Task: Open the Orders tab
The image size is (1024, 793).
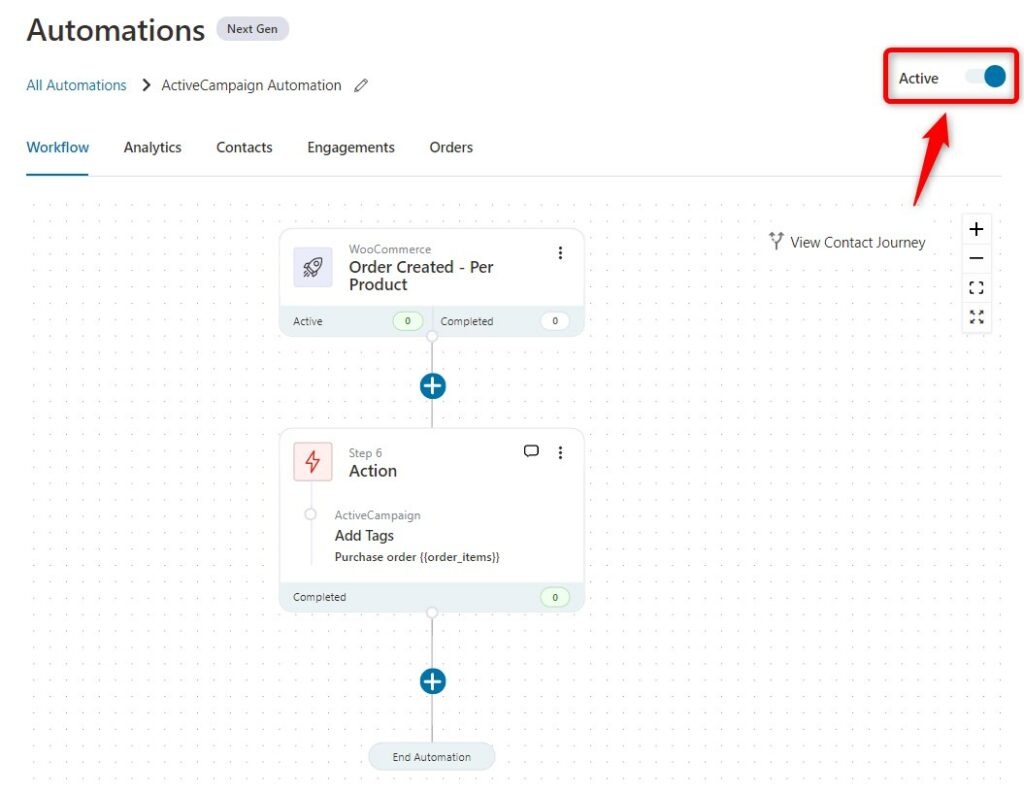Action: click(451, 148)
